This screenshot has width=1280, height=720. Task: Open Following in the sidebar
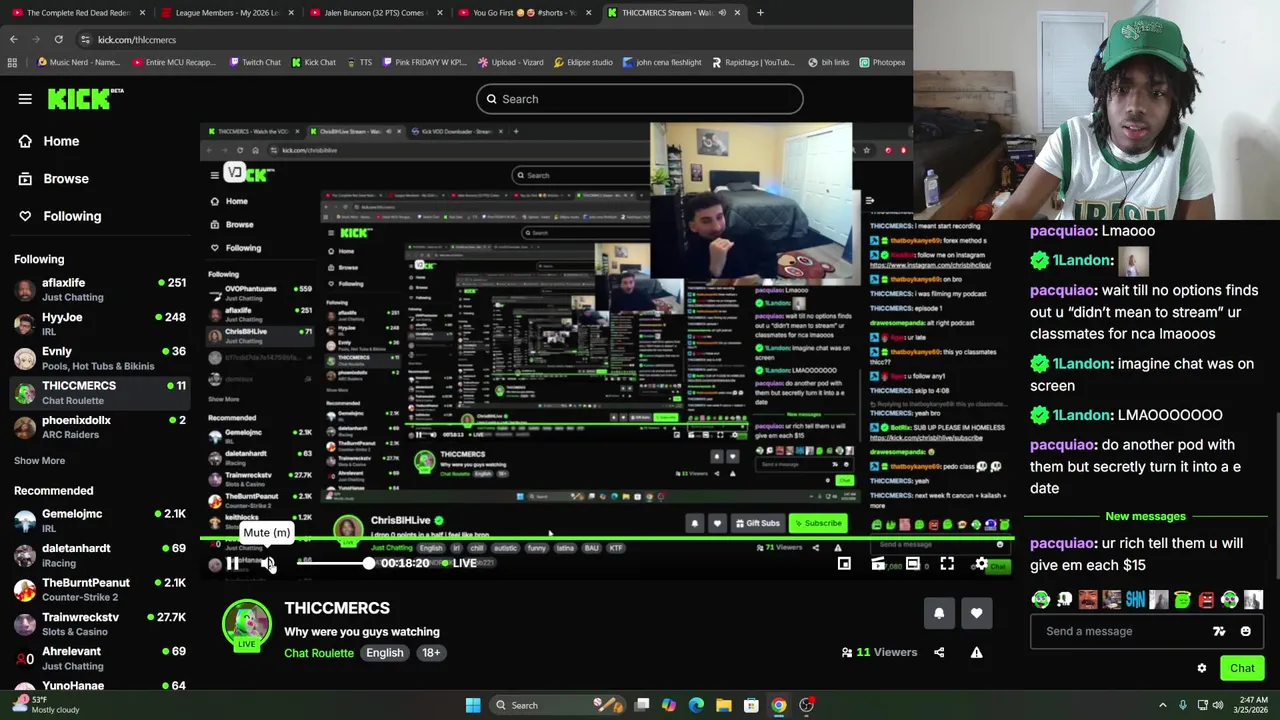coord(72,216)
